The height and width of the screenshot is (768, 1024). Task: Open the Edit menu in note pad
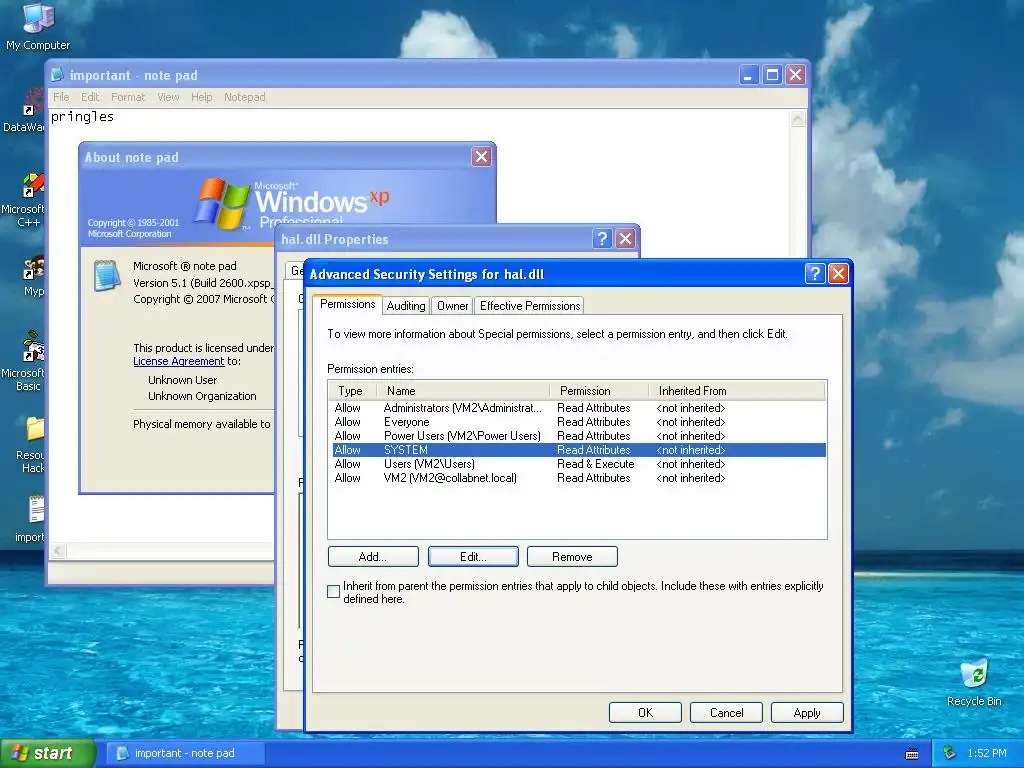(90, 97)
